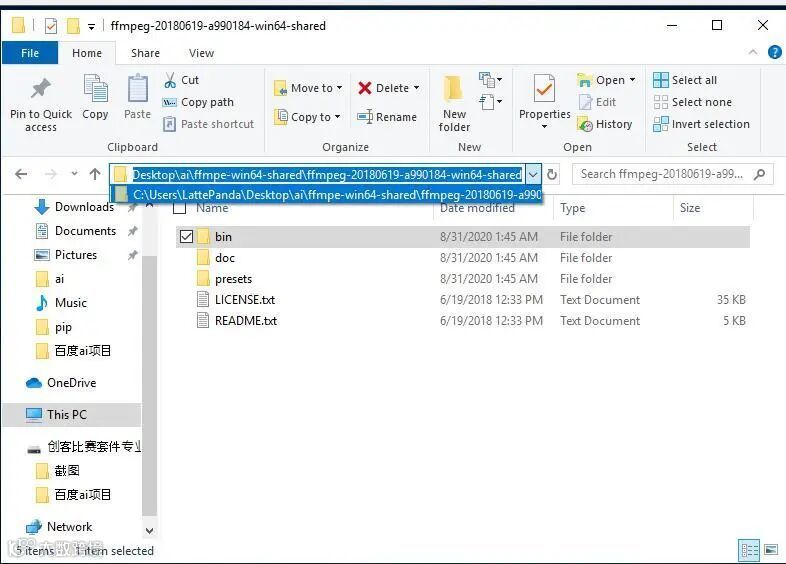Screen dimensions: 786x564
Task: Expand the Open dropdown arrow
Action: coord(633,80)
